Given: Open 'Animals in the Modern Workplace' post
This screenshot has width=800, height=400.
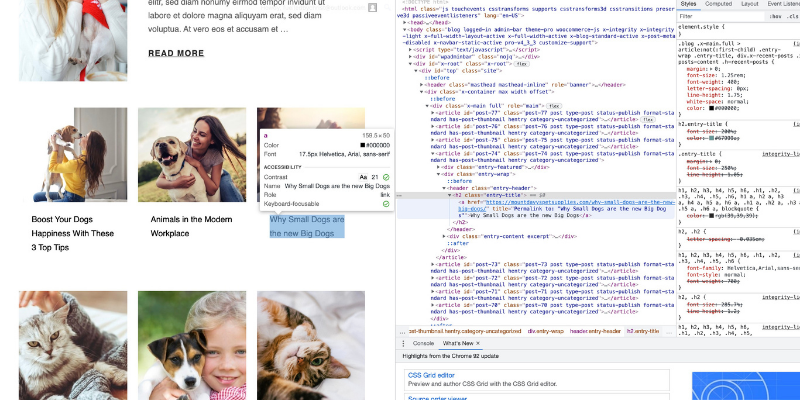Looking at the screenshot, I should coord(190,225).
